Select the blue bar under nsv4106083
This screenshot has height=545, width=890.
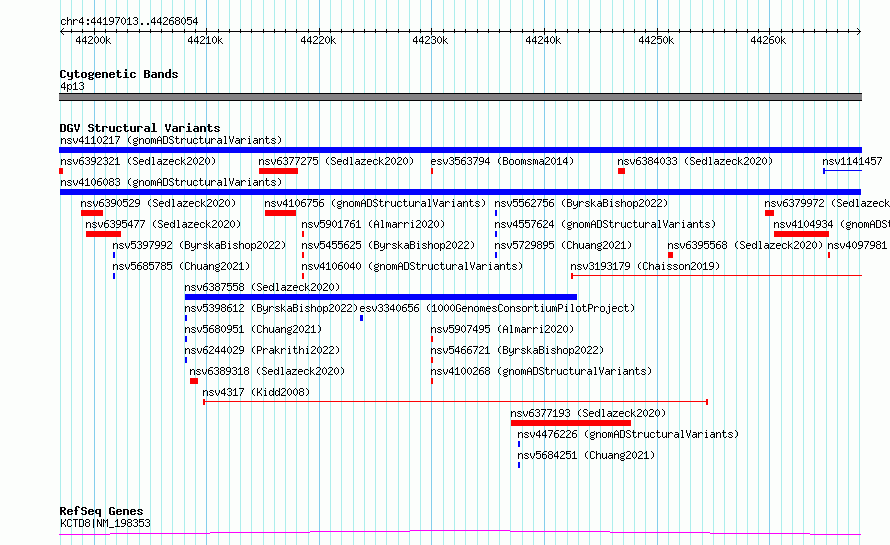pyautogui.click(x=460, y=192)
